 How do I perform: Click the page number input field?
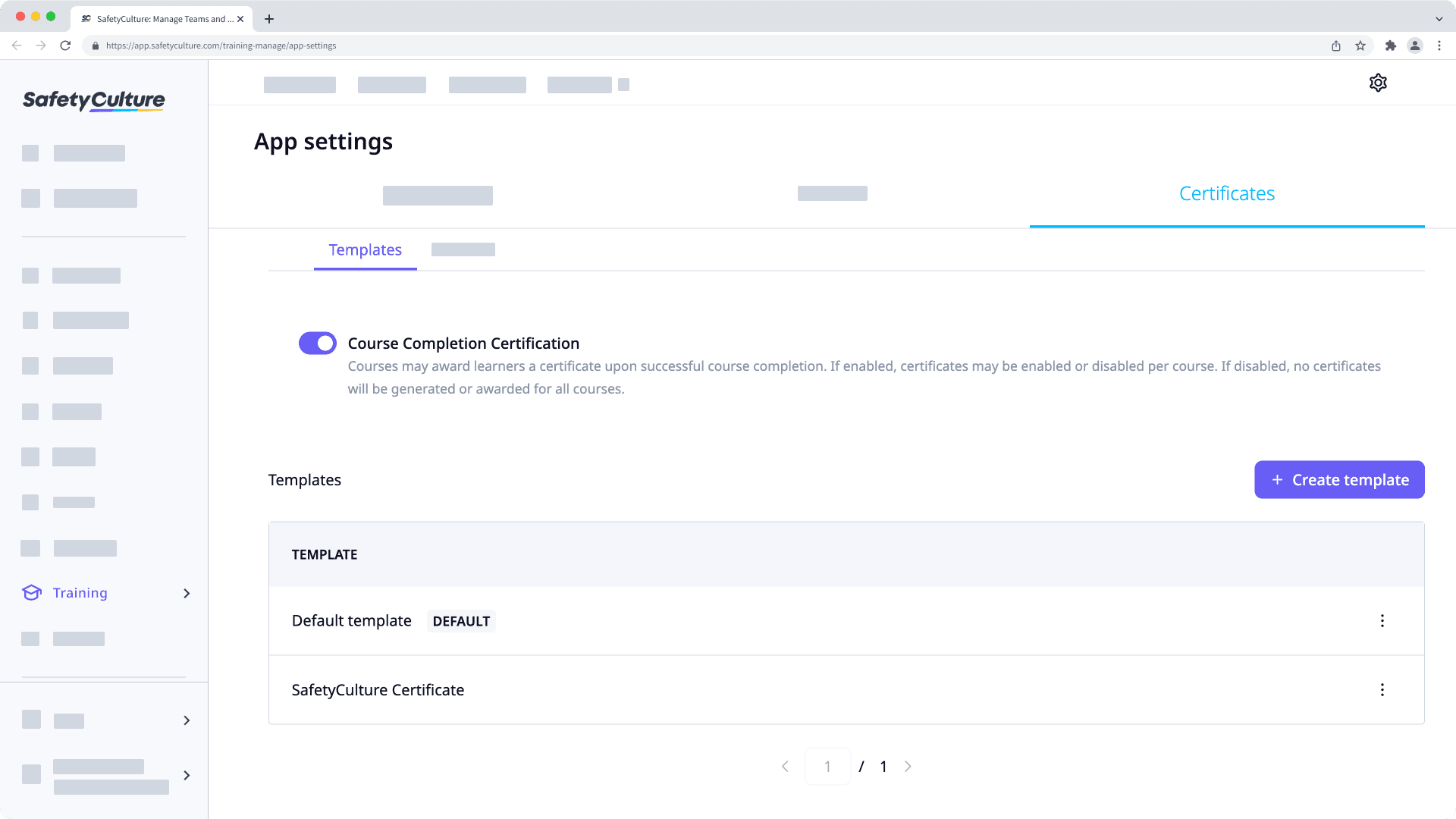coord(827,767)
